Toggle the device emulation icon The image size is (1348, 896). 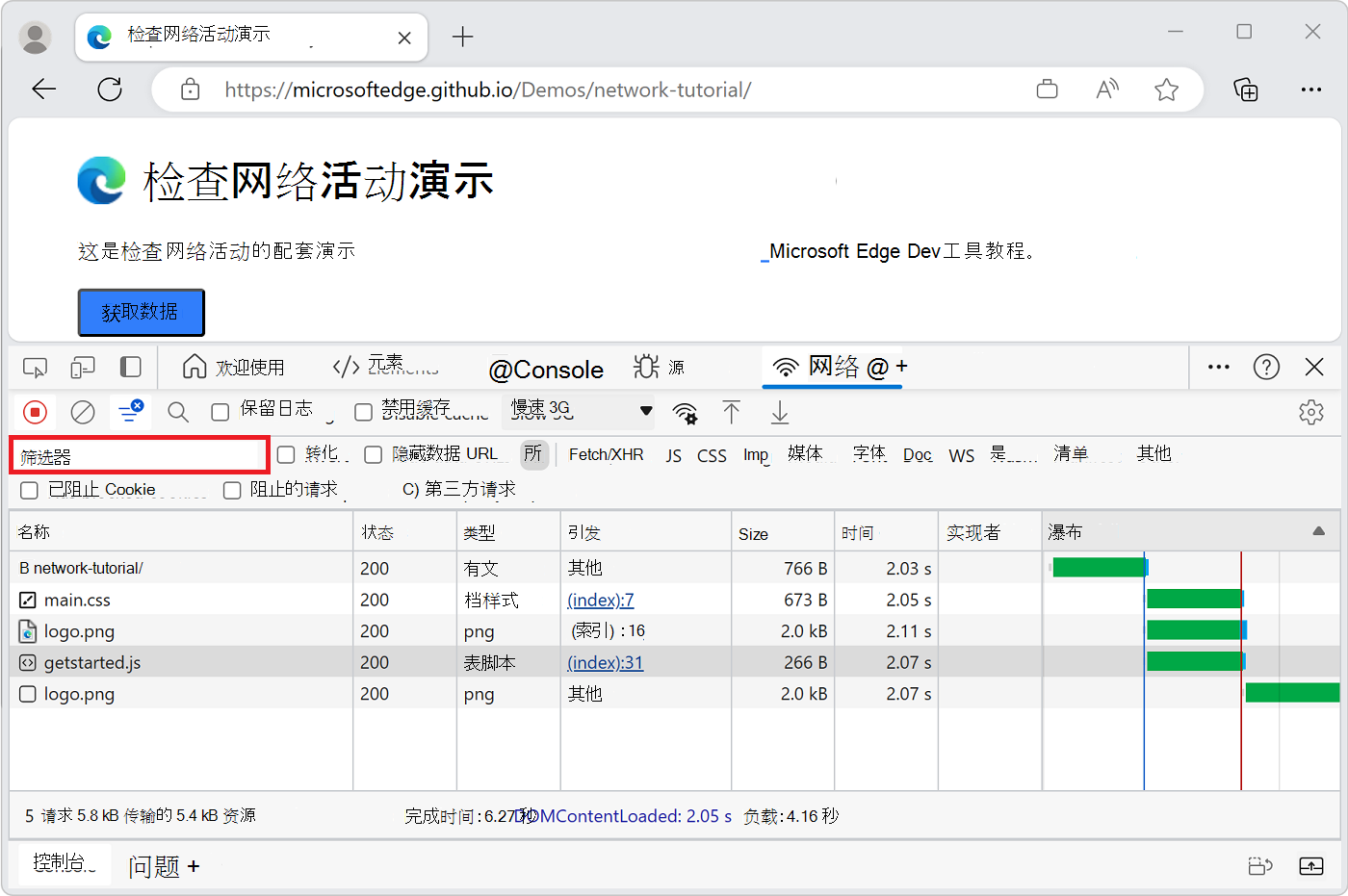point(83,367)
